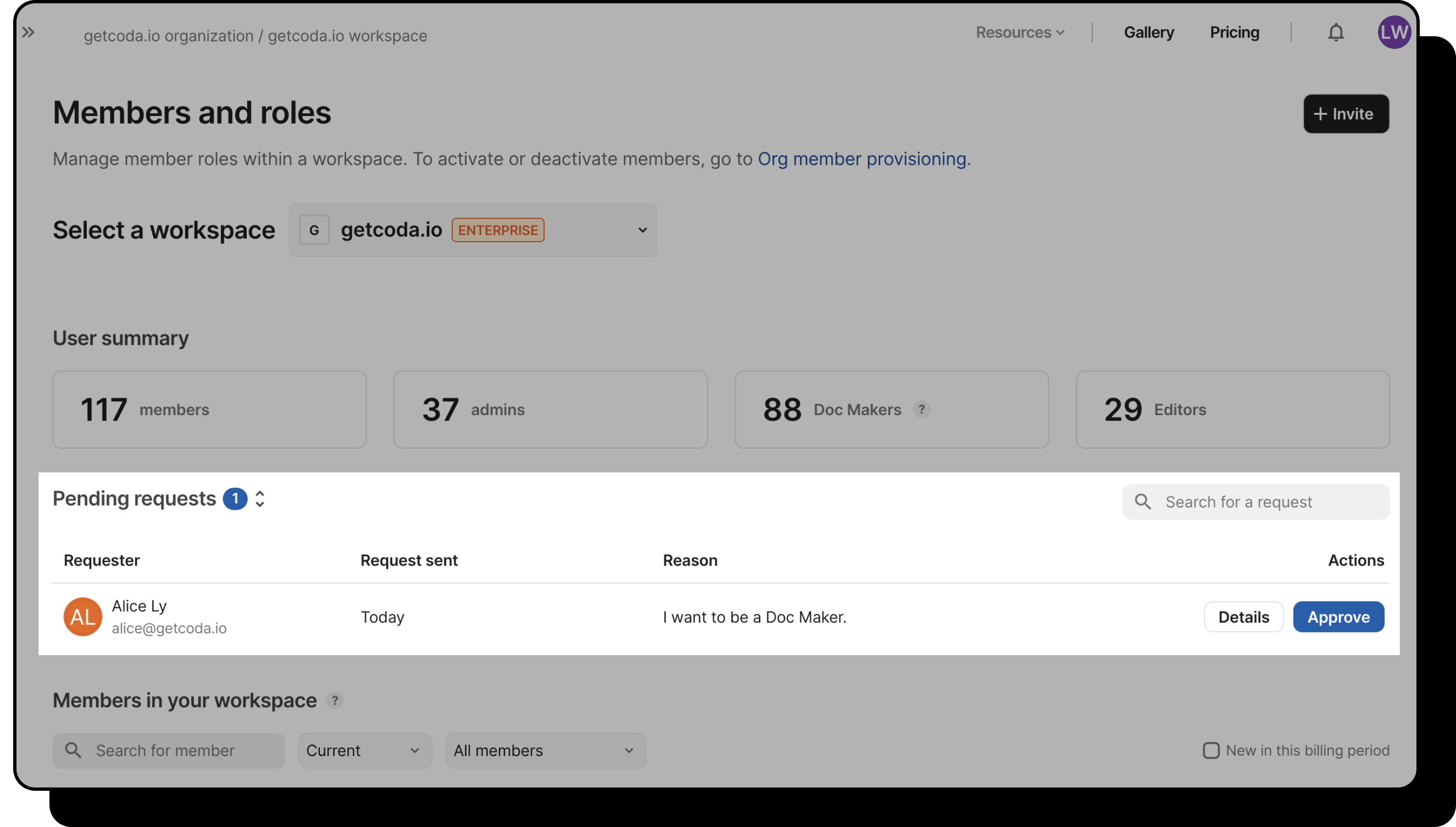The image size is (1456, 827).
Task: Open the Current status filter dropdown
Action: [x=365, y=750]
